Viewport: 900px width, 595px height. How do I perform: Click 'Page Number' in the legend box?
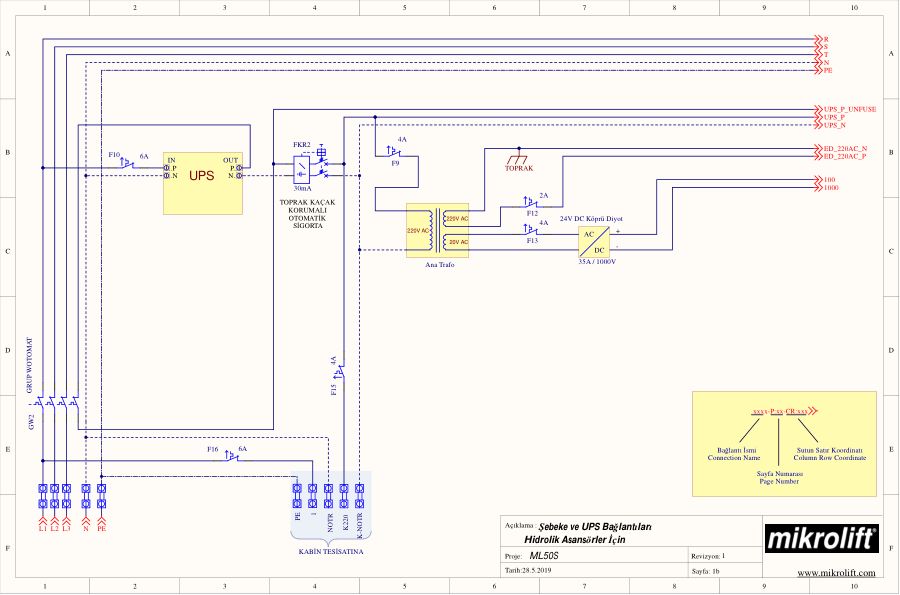point(779,481)
